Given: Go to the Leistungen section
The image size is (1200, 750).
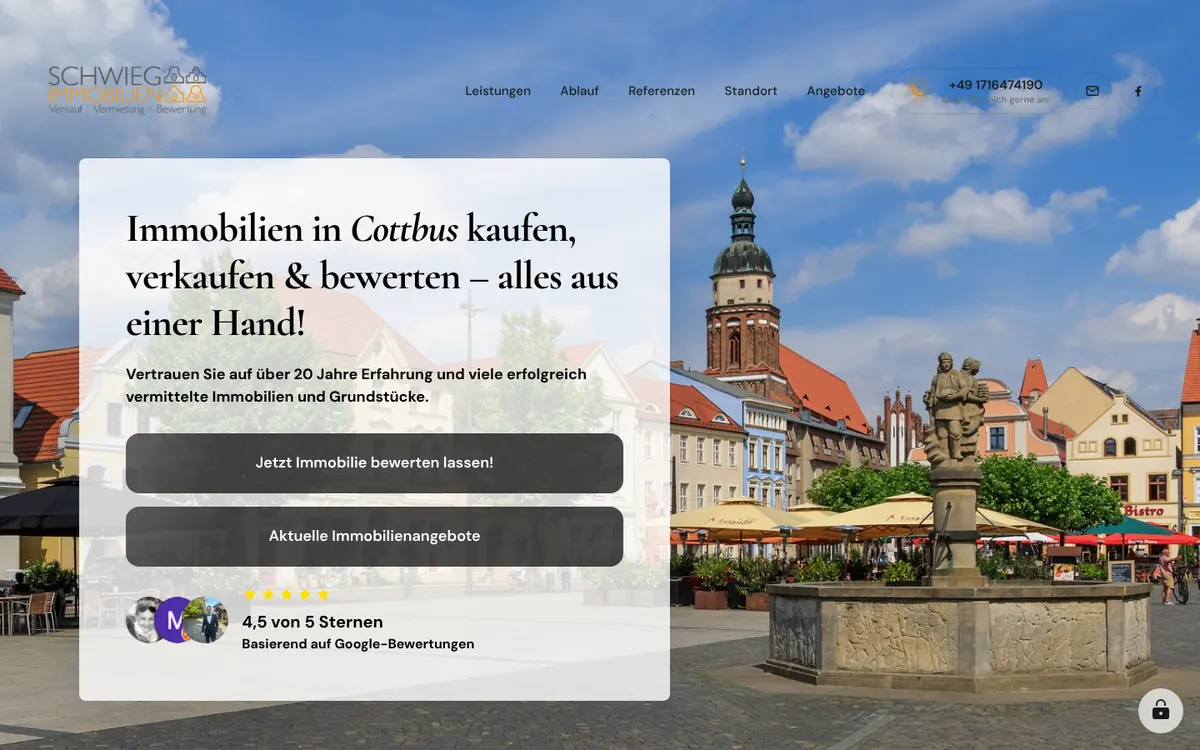Looking at the screenshot, I should pos(498,91).
